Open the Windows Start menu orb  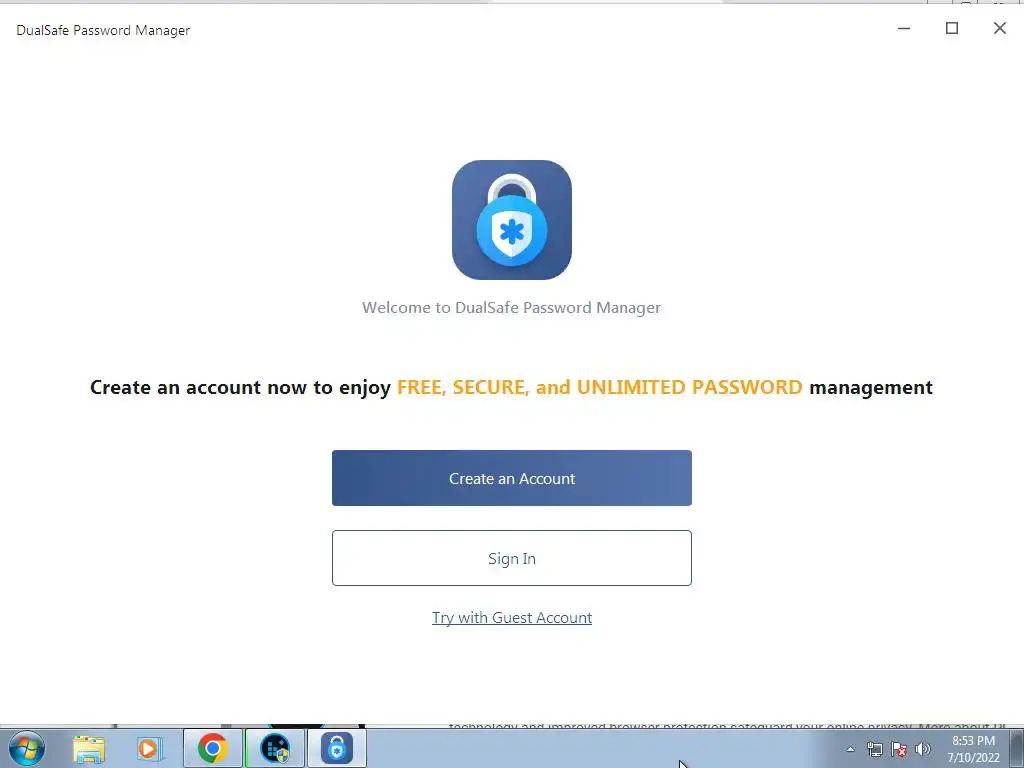click(x=27, y=748)
